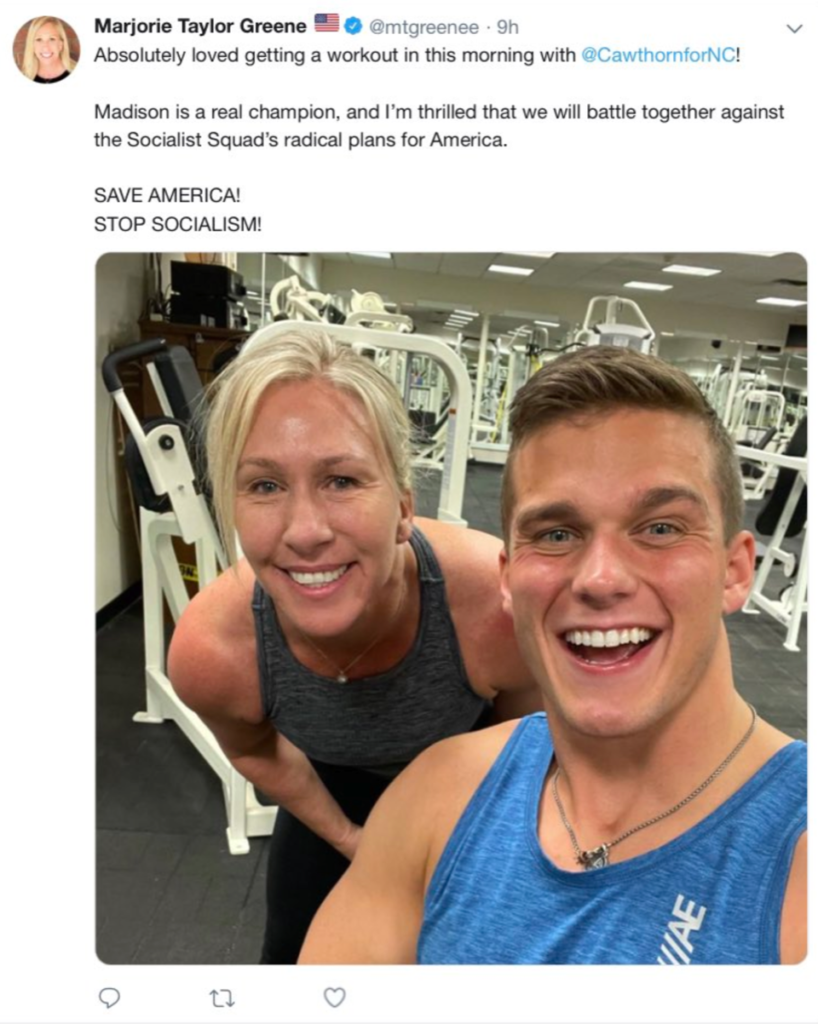Viewport: 818px width, 1024px height.
Task: Enlarge the attached gym selfie photo
Action: click(451, 608)
